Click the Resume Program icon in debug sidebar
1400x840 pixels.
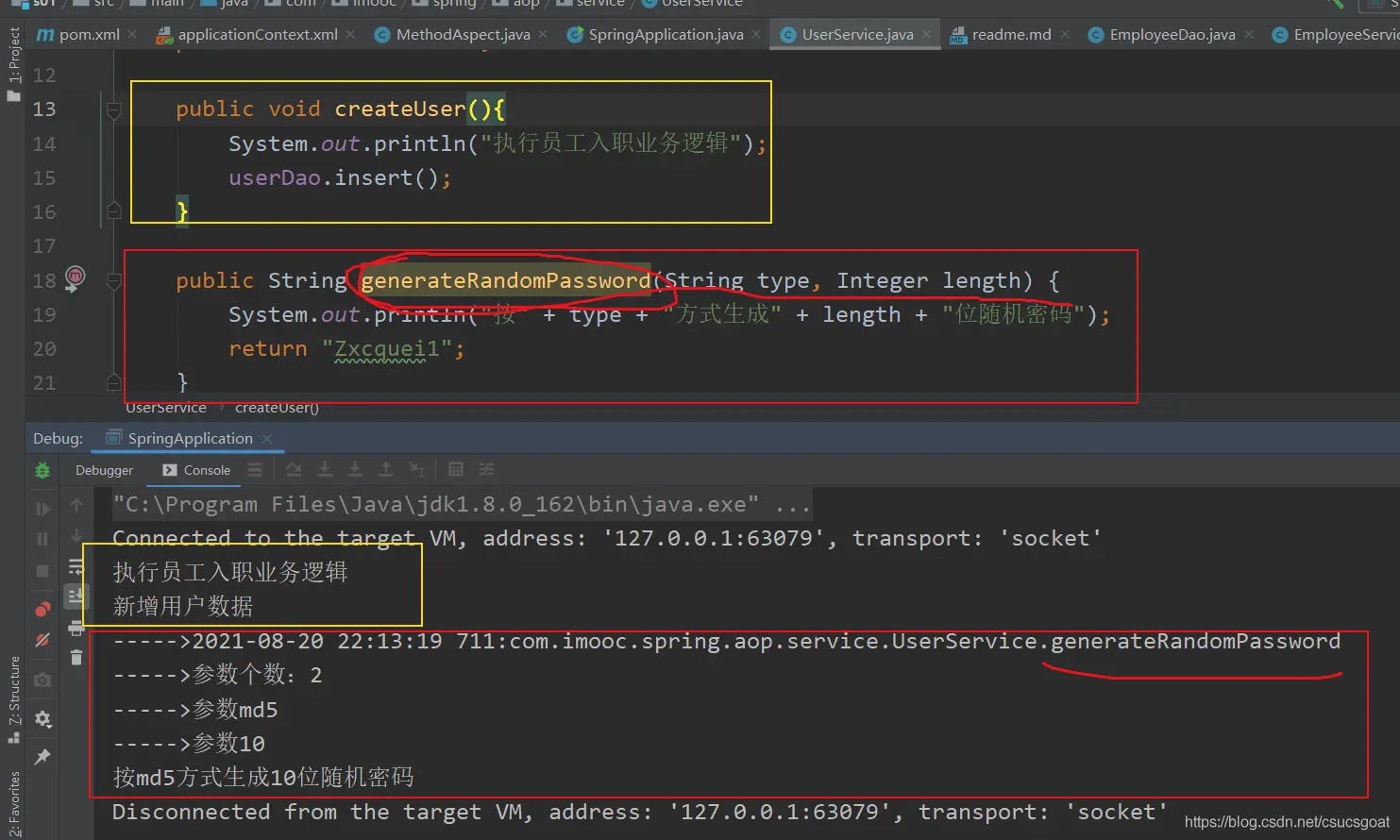point(42,509)
